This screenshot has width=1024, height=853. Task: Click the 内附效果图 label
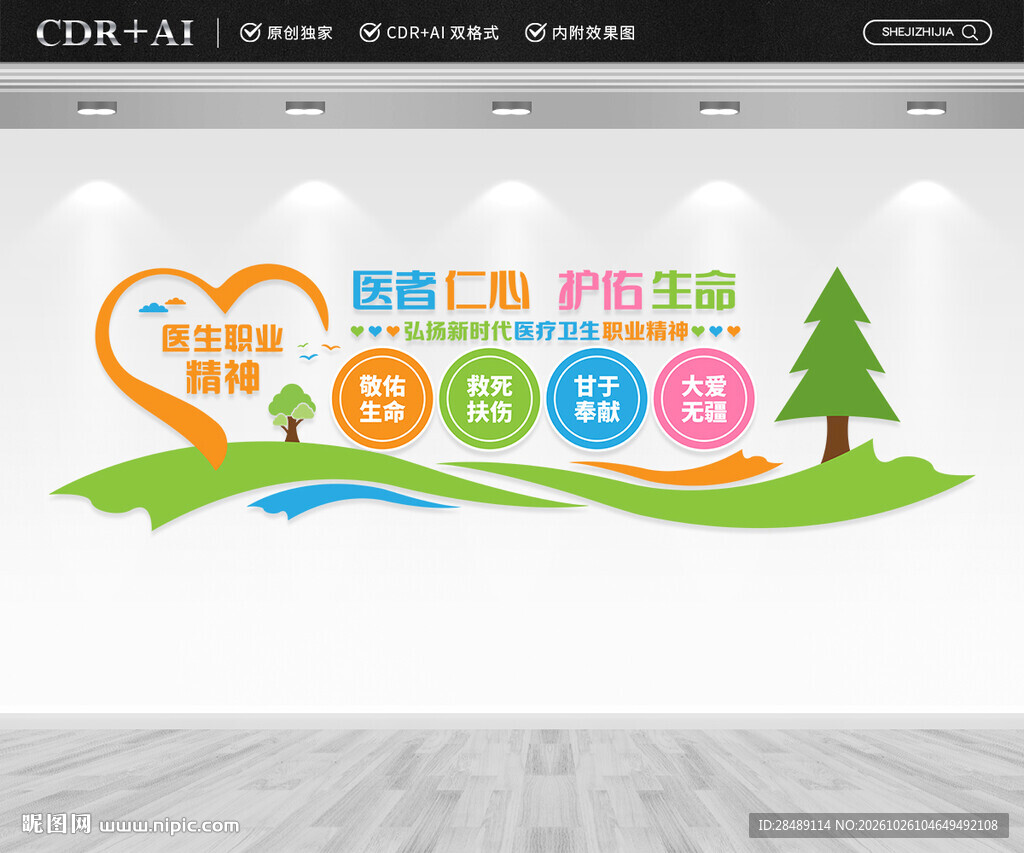pyautogui.click(x=593, y=33)
